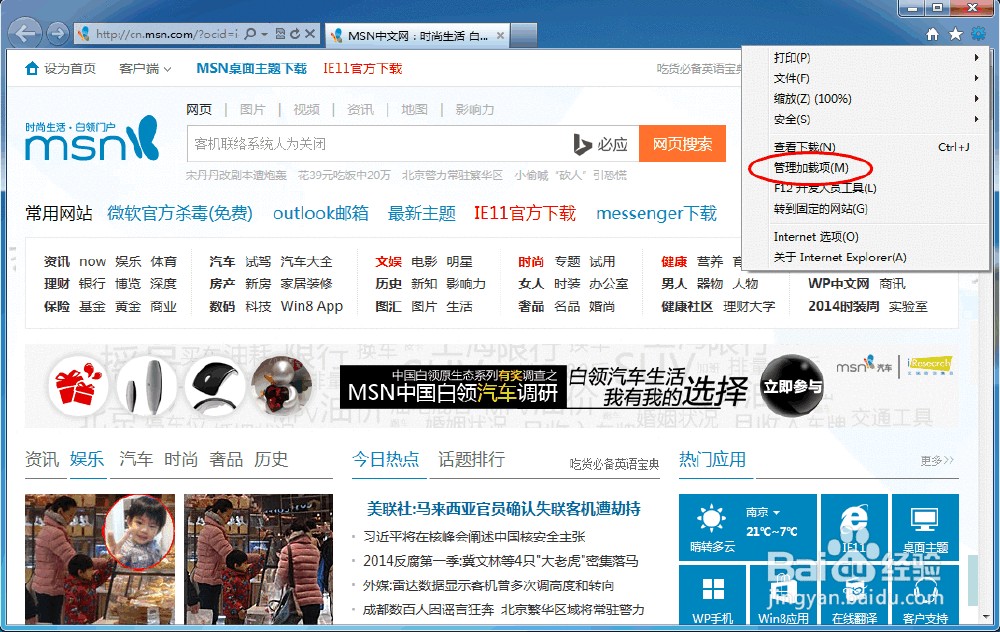Click the refresh icon in address bar
Image resolution: width=1000 pixels, height=632 pixels.
click(x=295, y=33)
